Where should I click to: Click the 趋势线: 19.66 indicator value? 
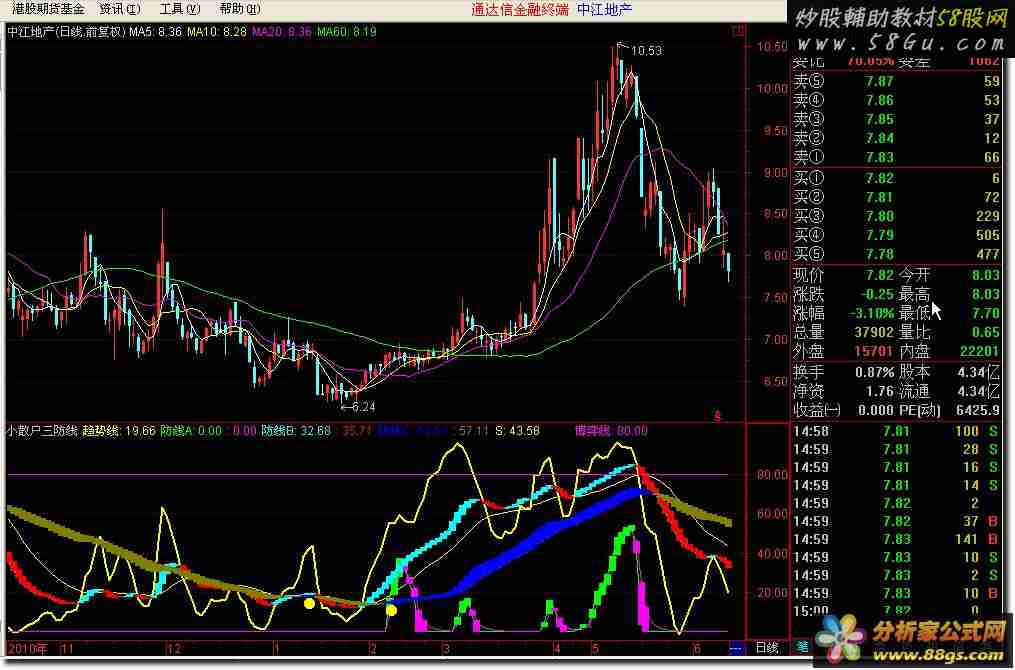pyautogui.click(x=118, y=430)
